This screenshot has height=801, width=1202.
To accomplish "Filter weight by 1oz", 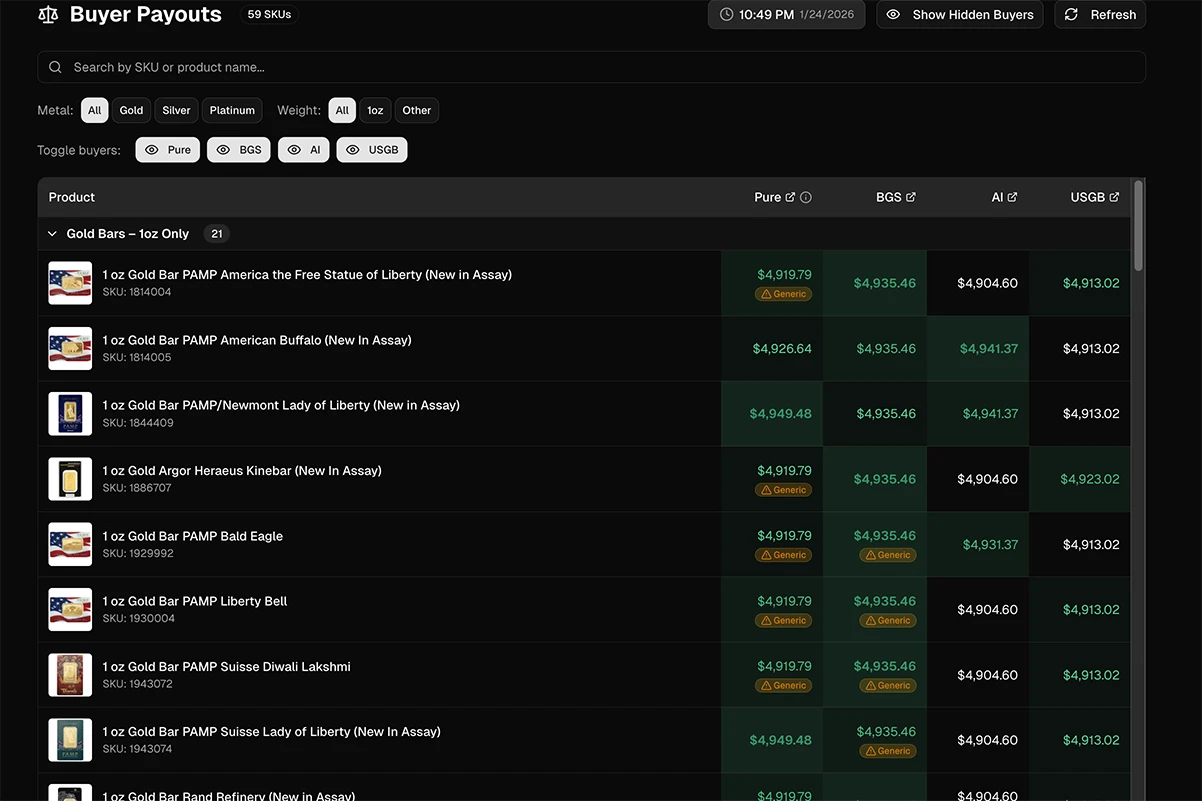I will (375, 110).
